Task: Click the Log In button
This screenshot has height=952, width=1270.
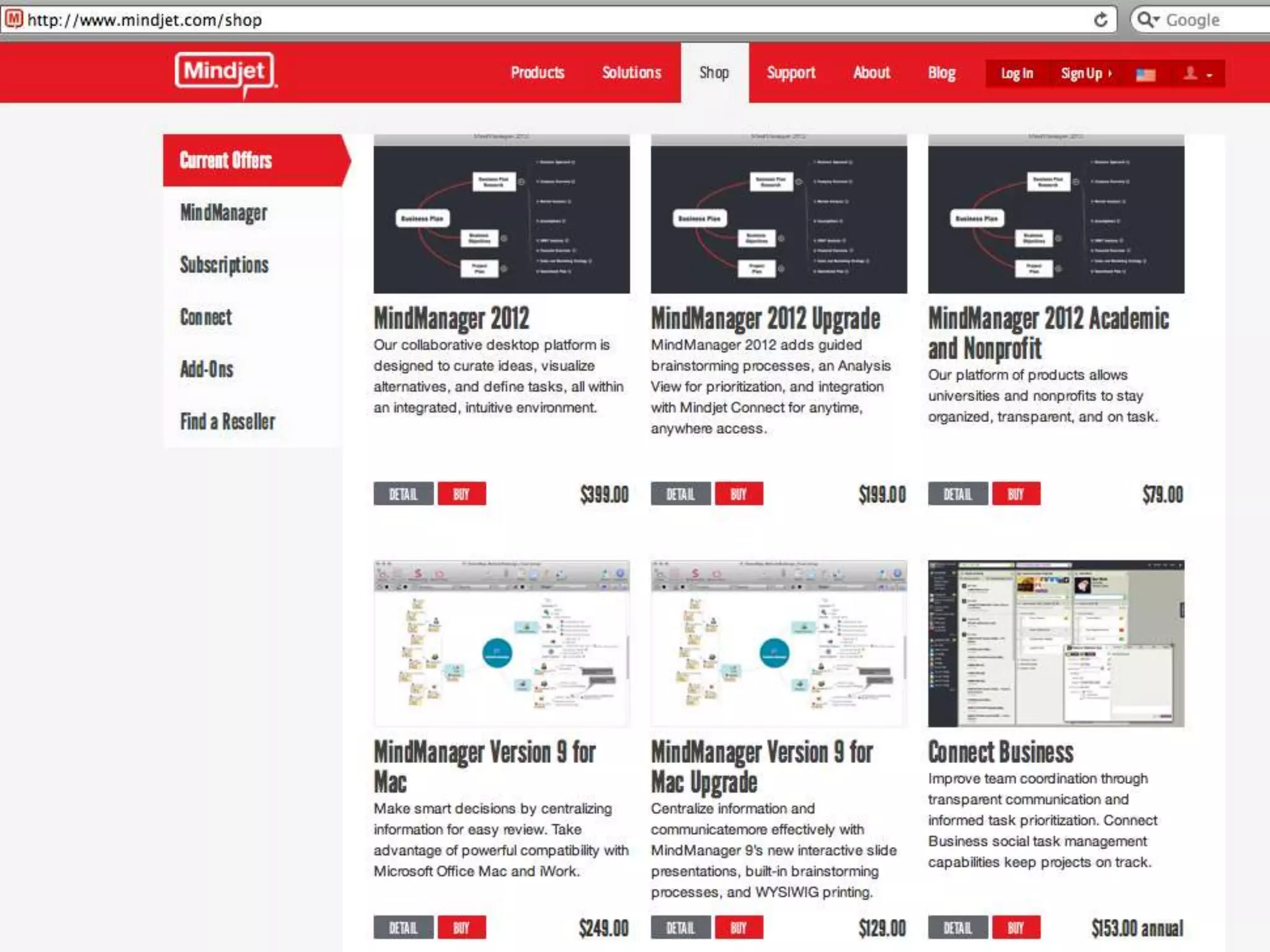Action: click(1016, 74)
